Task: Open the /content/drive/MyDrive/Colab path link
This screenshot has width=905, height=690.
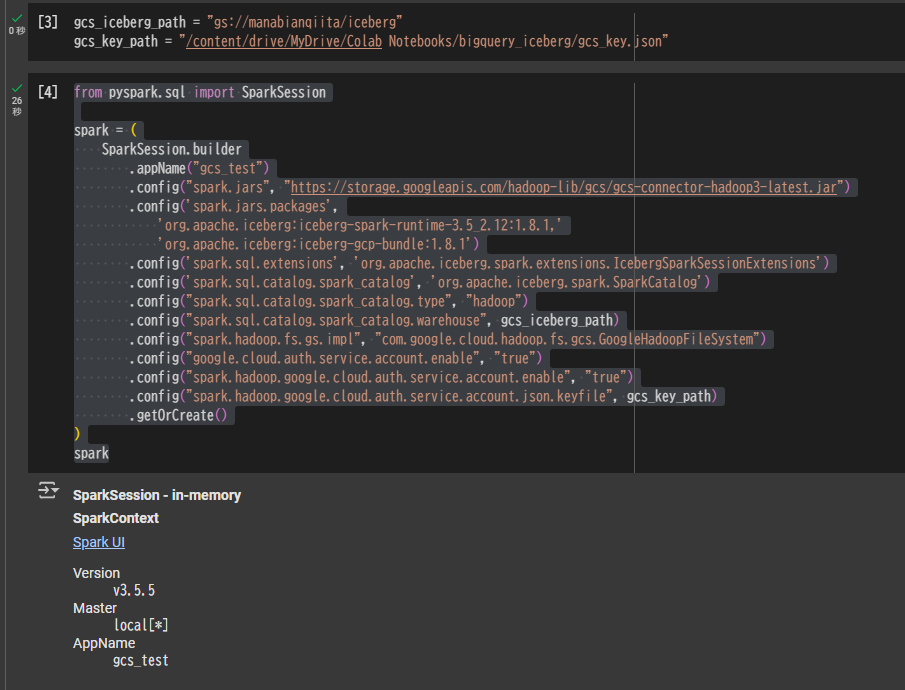Action: [x=284, y=42]
